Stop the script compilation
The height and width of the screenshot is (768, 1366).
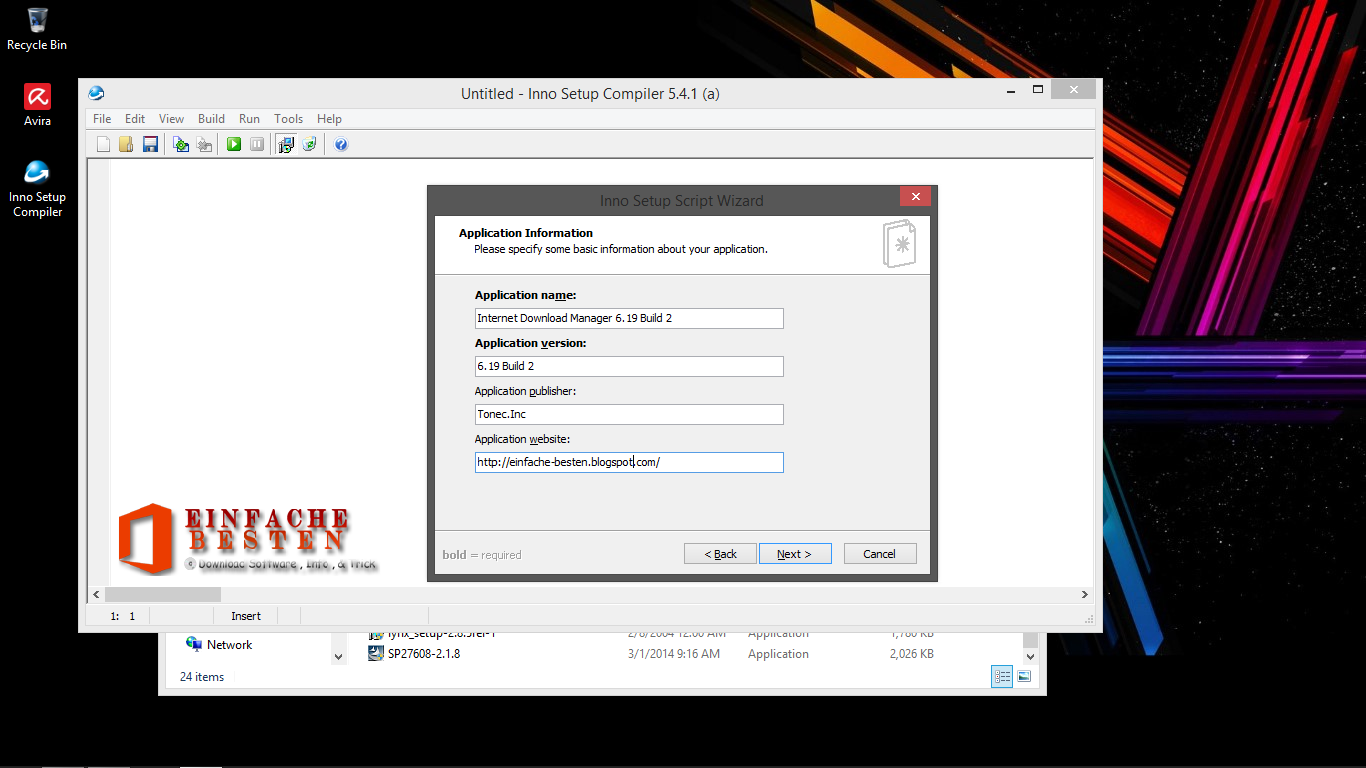pyautogui.click(x=204, y=144)
